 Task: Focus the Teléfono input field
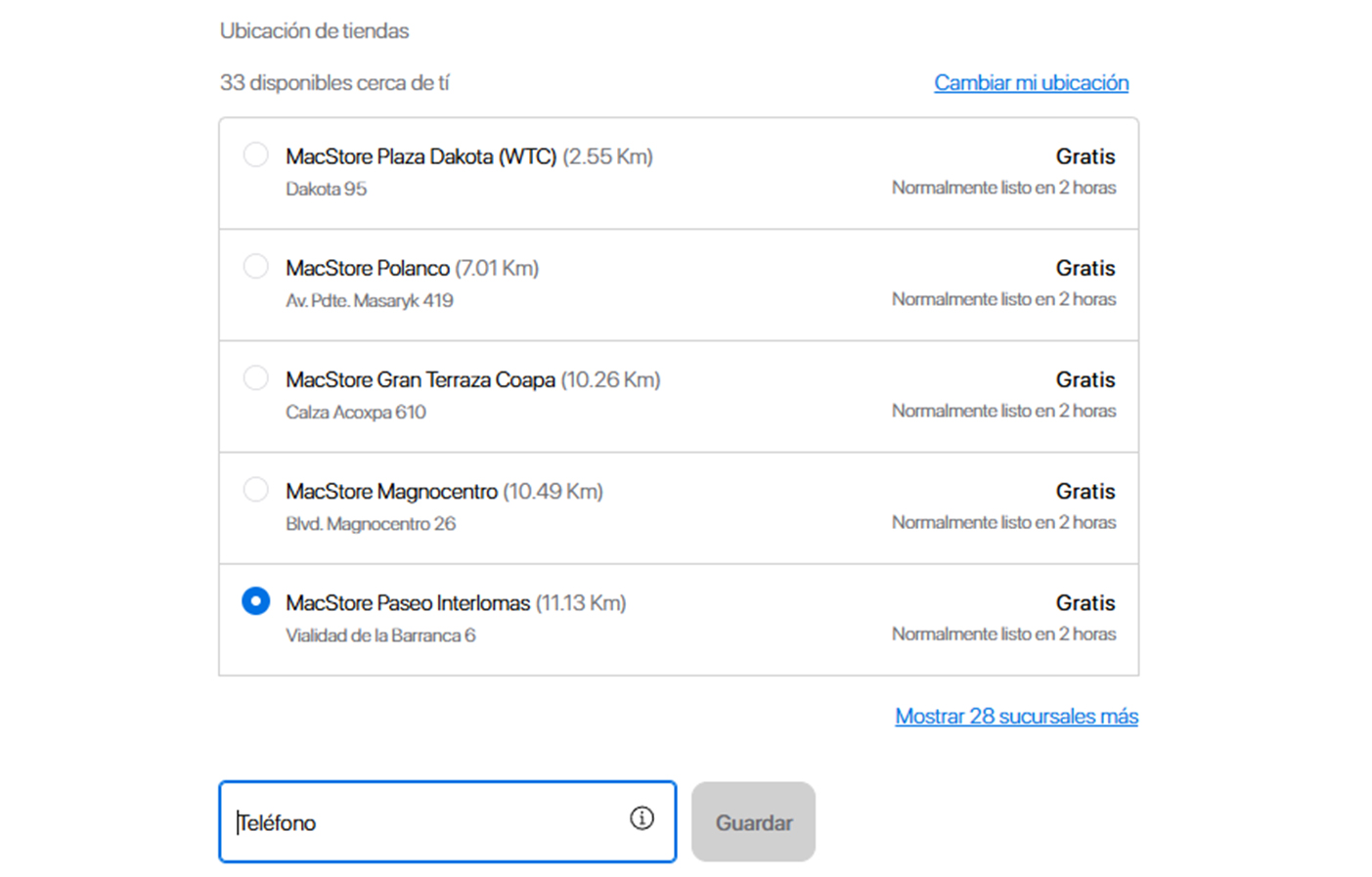click(425, 822)
